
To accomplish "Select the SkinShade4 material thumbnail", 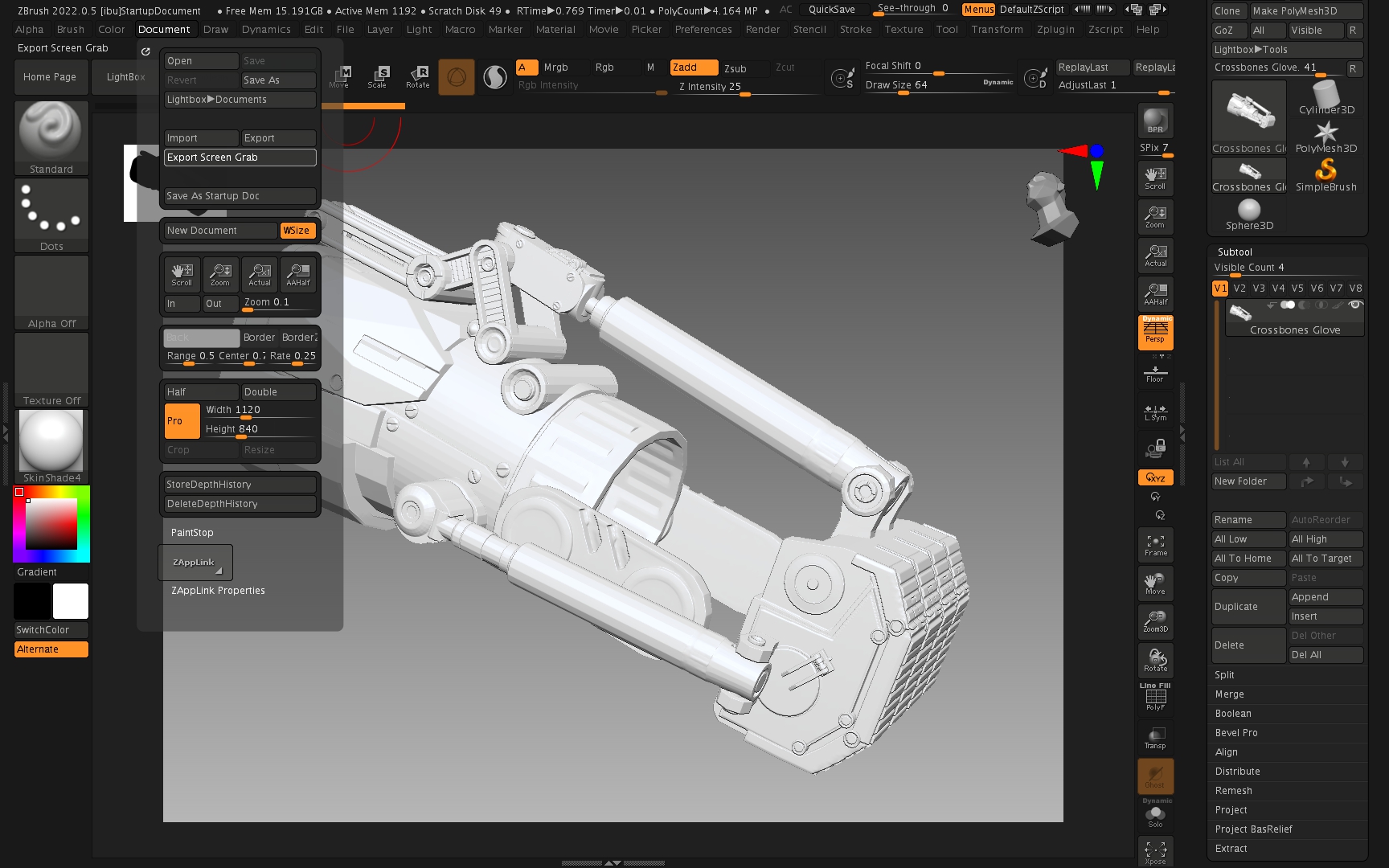I will 51,442.
